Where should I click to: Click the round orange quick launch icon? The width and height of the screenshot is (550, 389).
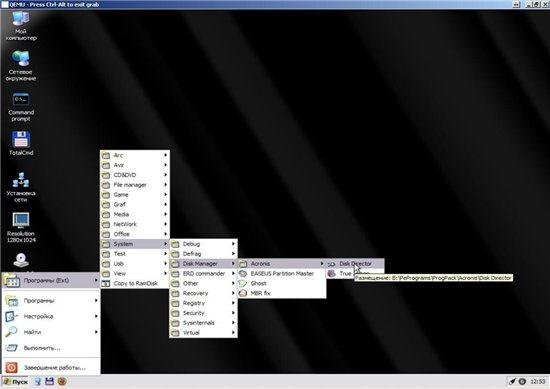click(x=62, y=382)
